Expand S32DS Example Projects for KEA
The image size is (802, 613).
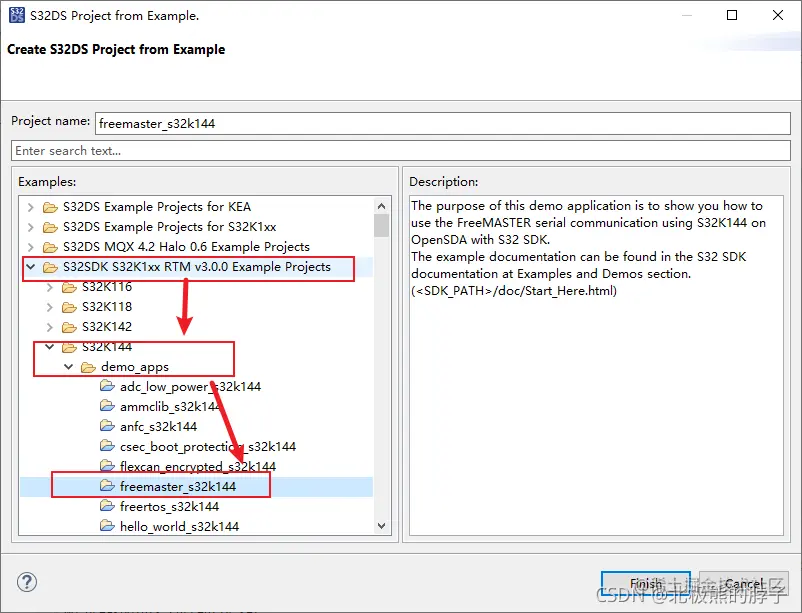pyautogui.click(x=31, y=207)
